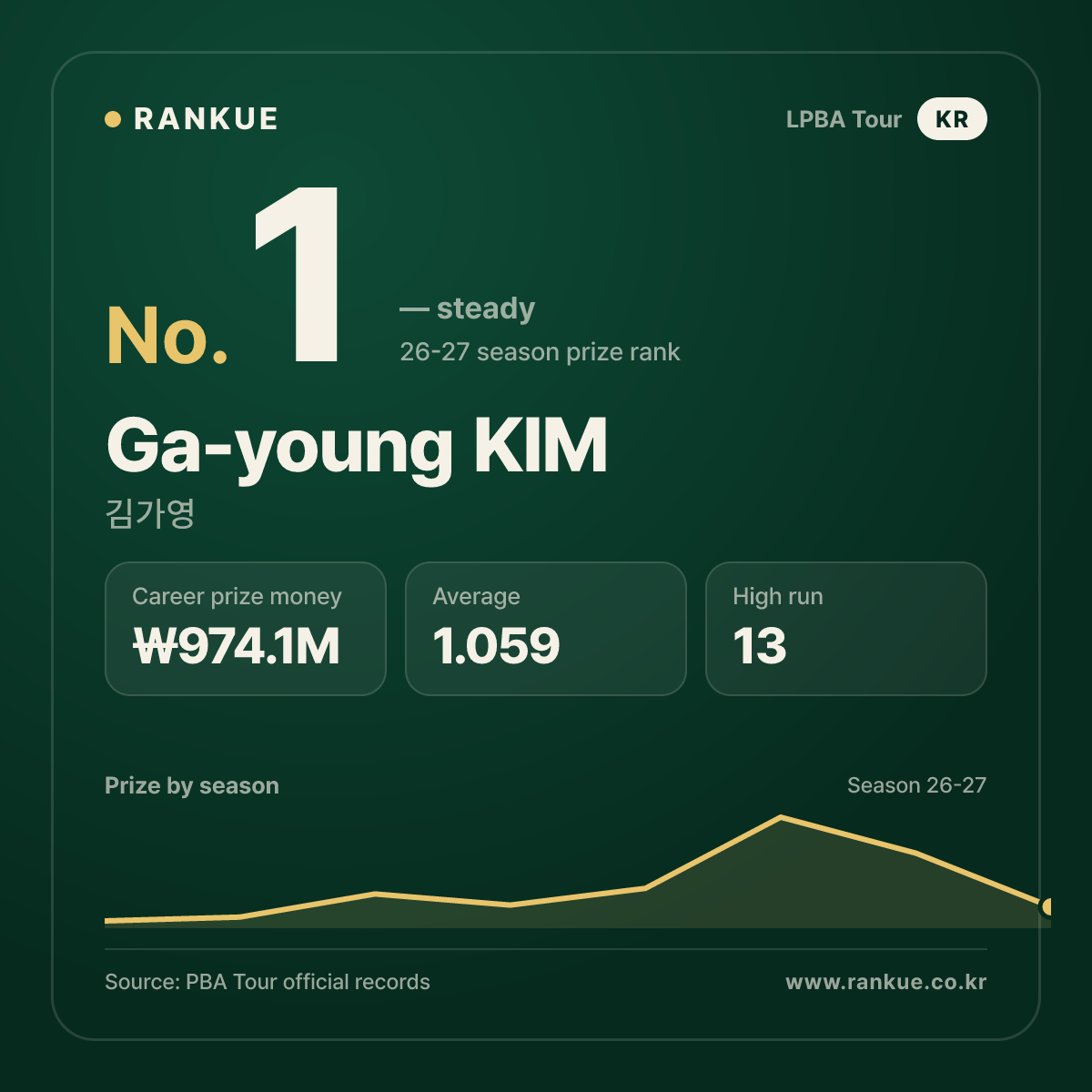Open the High run stat card
This screenshot has width=1092, height=1092.
tap(846, 629)
